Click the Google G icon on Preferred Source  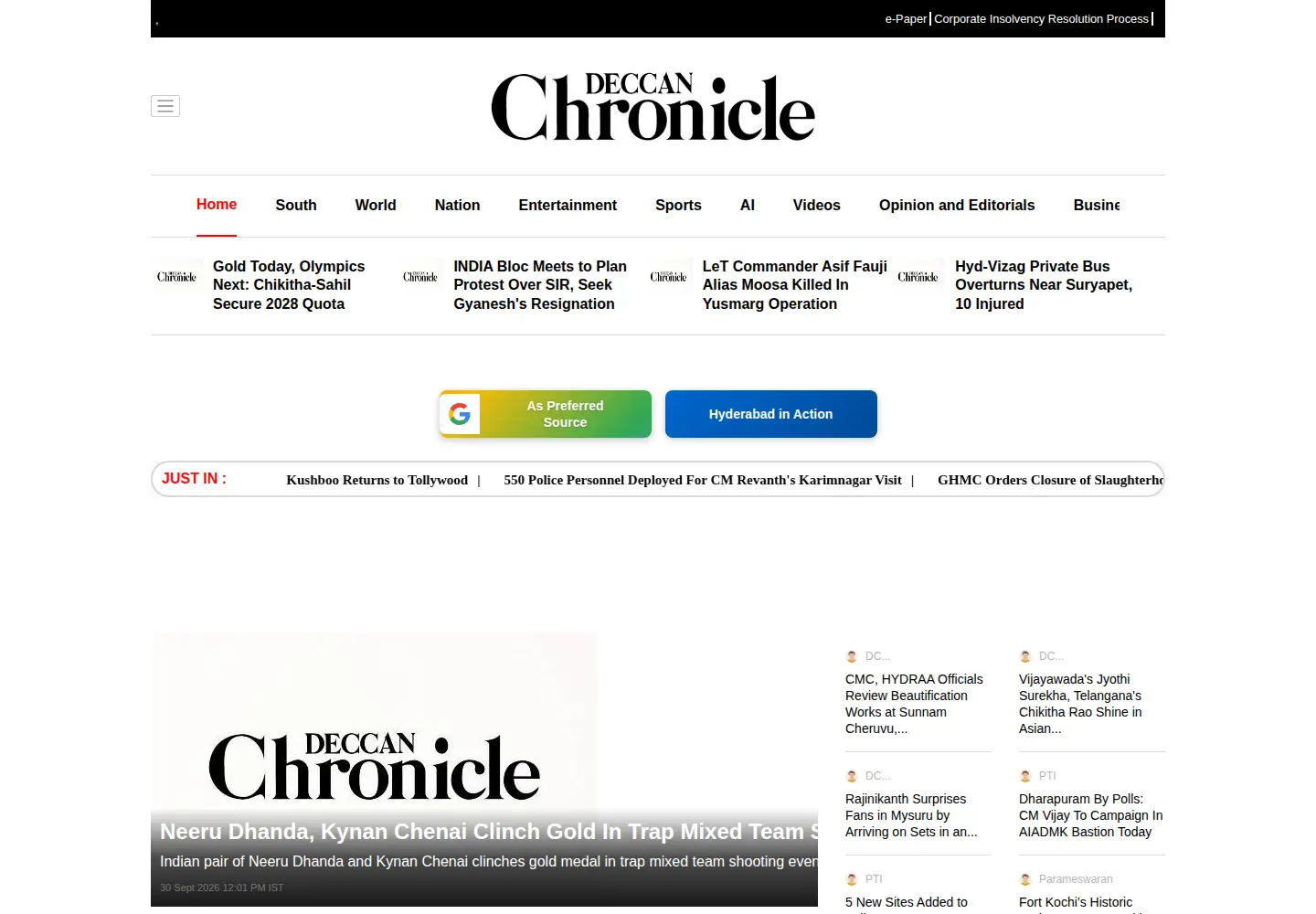coord(460,414)
